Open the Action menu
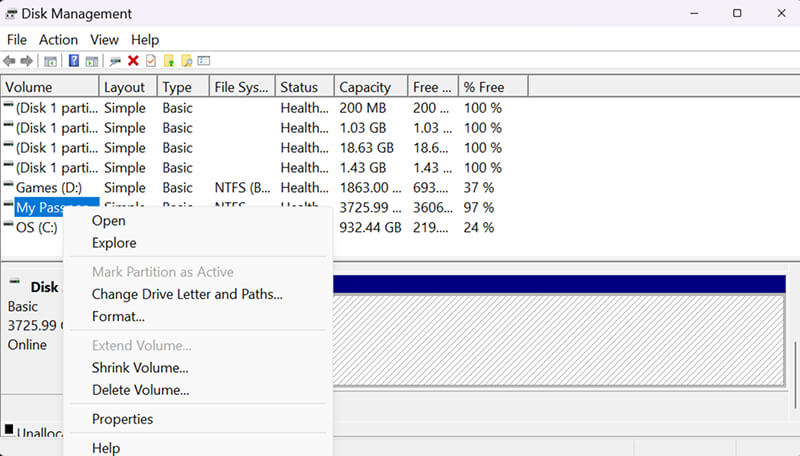800x456 pixels. click(x=59, y=40)
